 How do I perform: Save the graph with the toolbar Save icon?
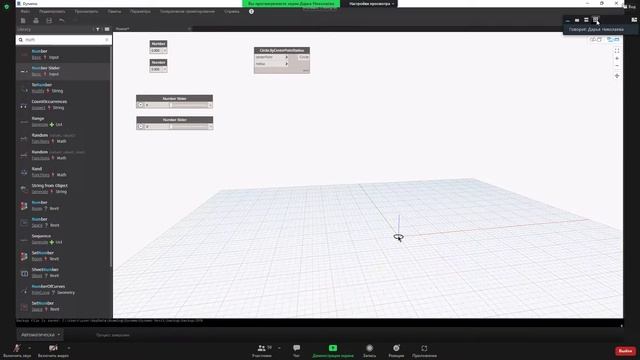(x=49, y=20)
